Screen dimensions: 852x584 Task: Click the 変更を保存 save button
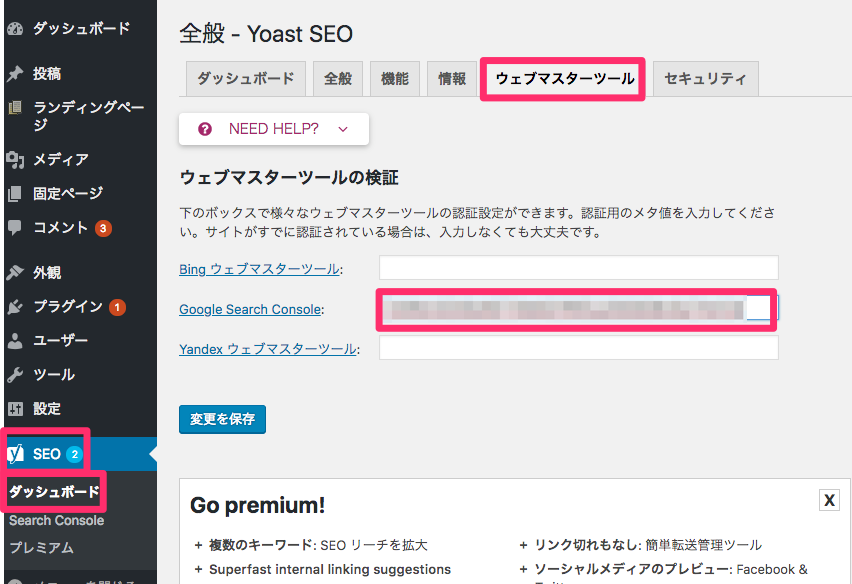pos(222,419)
